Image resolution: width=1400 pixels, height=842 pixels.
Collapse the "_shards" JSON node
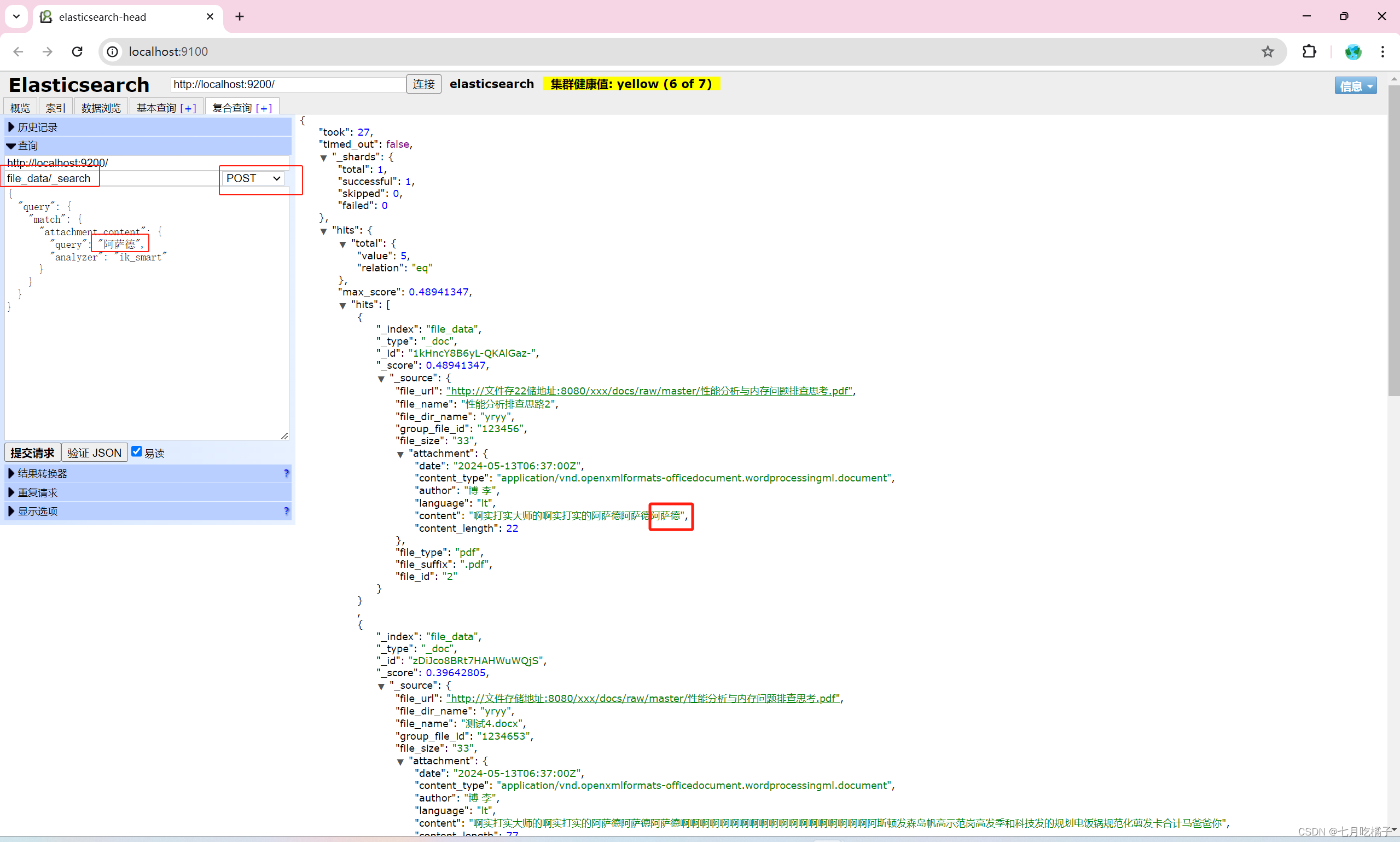point(323,158)
